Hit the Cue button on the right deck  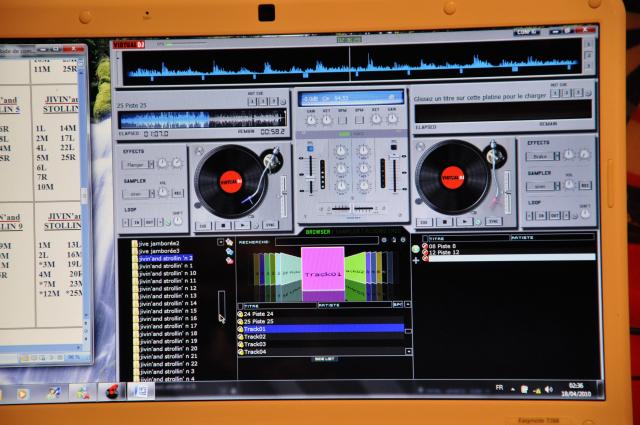click(424, 222)
